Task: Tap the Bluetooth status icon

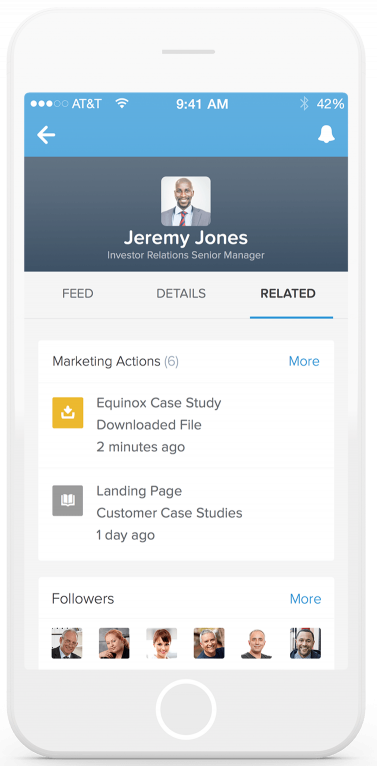Action: (304, 104)
